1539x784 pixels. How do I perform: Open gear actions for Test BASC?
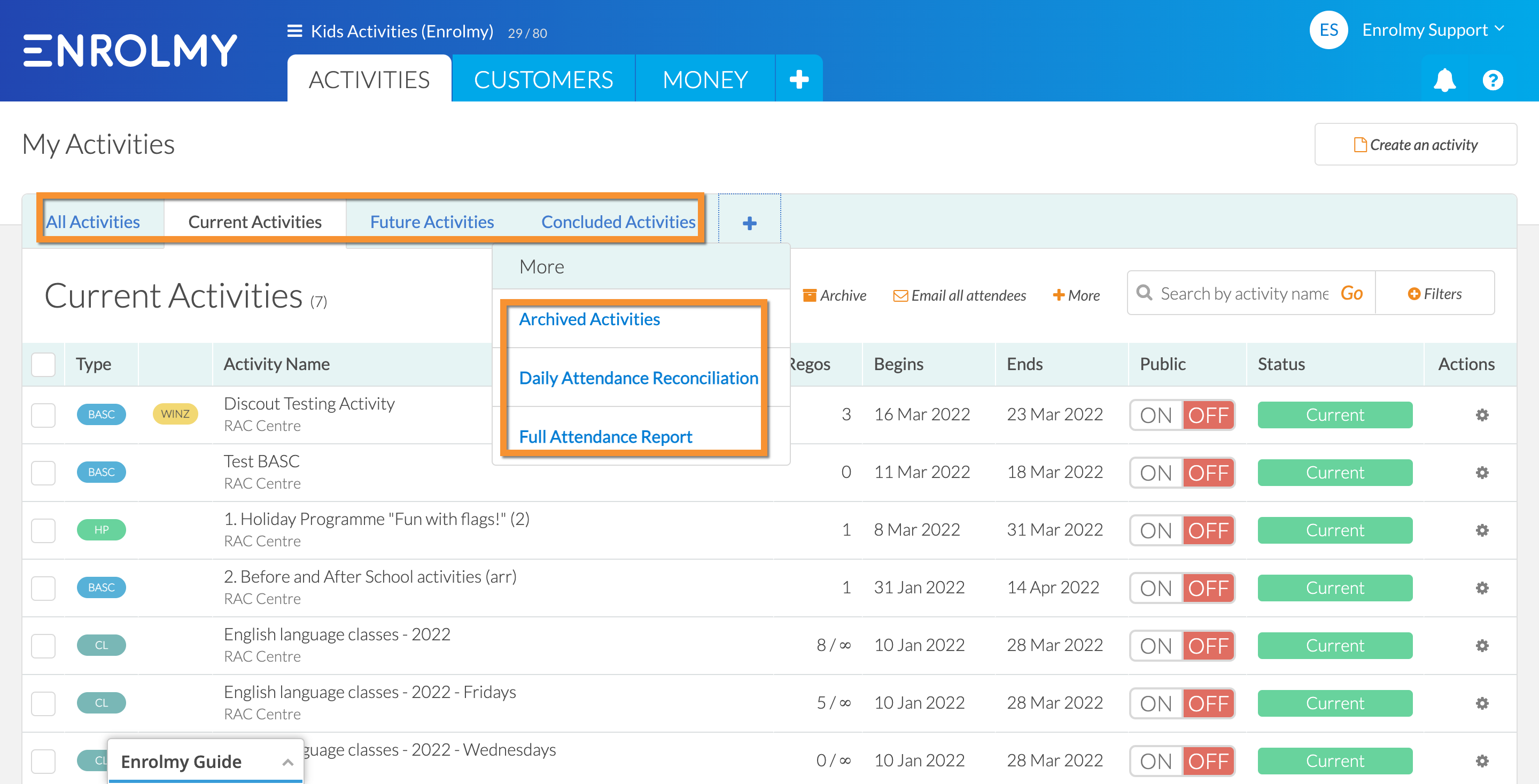coord(1482,472)
